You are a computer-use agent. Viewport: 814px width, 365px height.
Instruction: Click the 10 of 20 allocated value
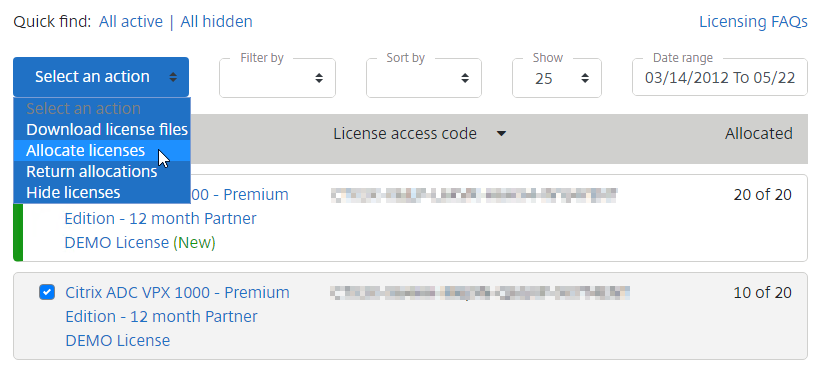763,293
